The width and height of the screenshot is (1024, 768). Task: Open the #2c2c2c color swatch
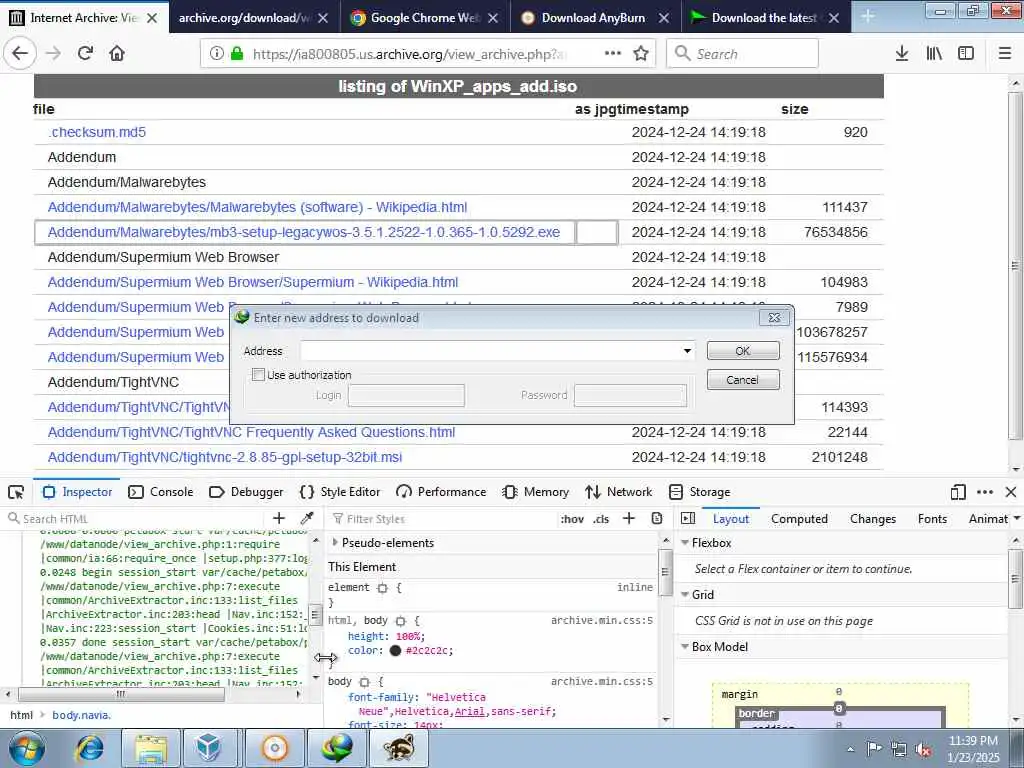395,650
